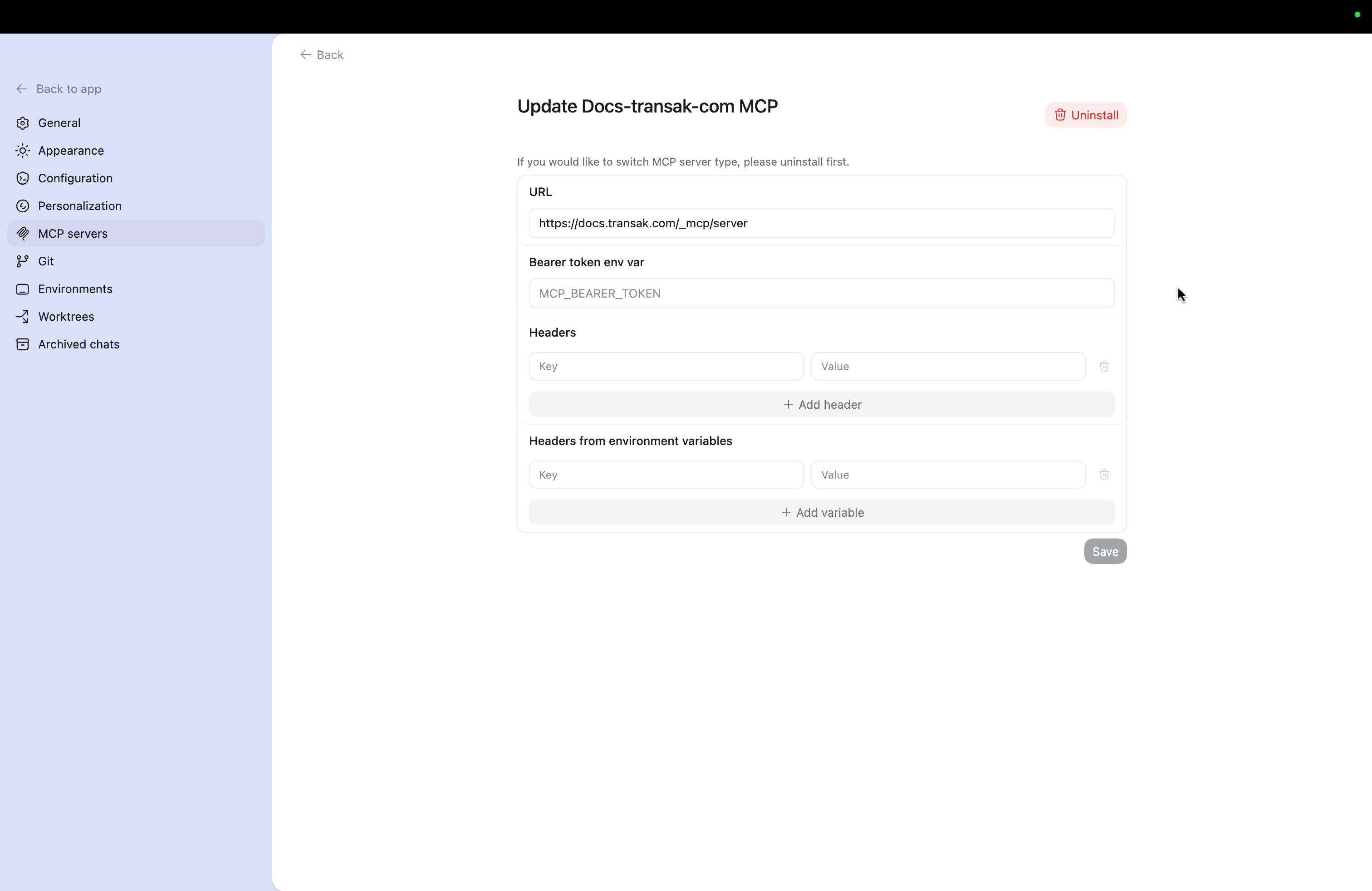Click the Worktrees sidebar icon

pos(23,316)
